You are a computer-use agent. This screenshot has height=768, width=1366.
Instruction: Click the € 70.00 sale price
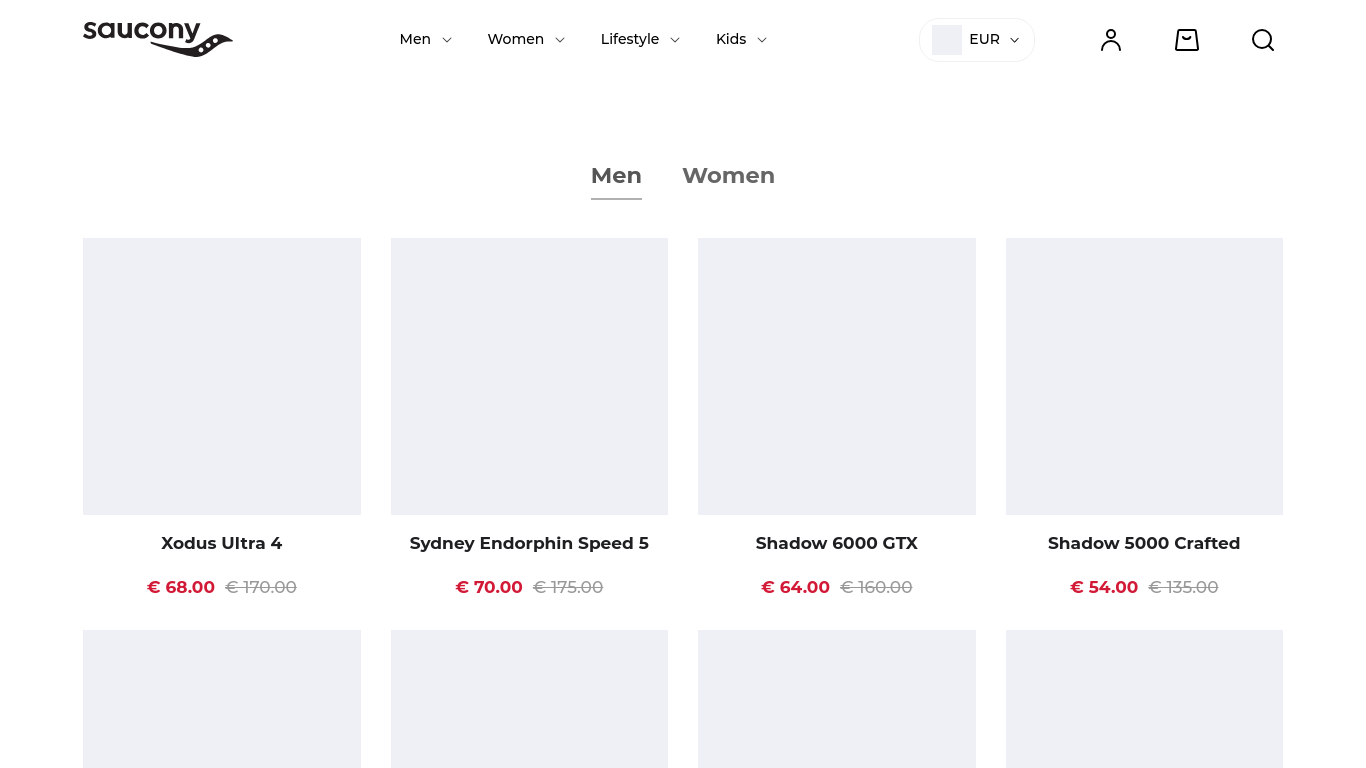(489, 587)
